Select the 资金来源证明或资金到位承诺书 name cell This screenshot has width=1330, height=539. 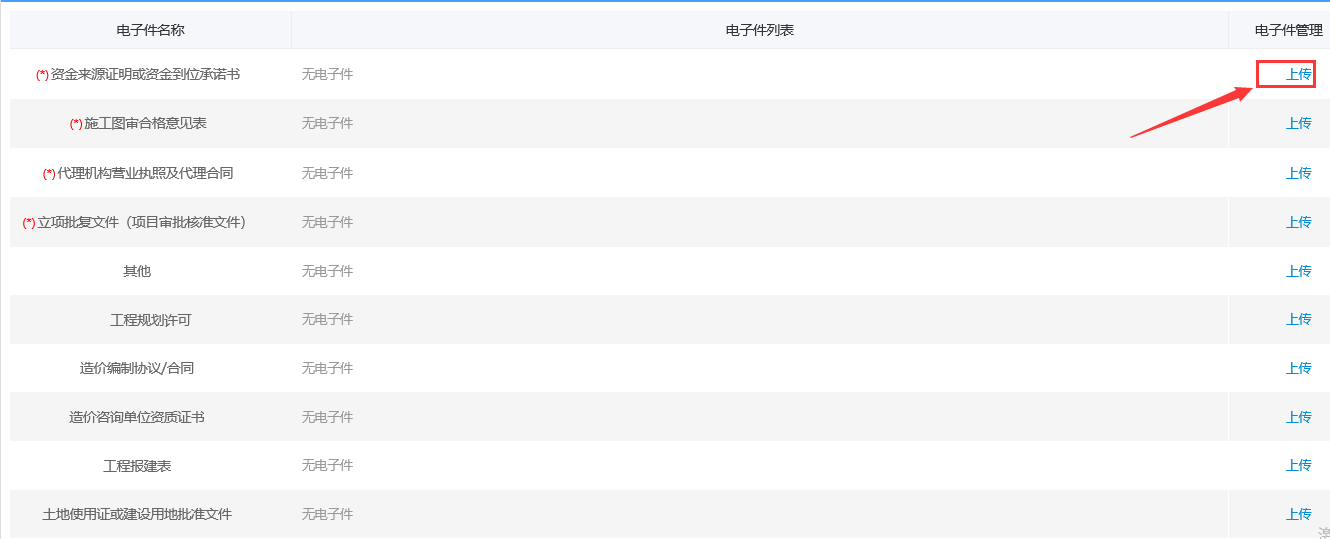coord(144,74)
